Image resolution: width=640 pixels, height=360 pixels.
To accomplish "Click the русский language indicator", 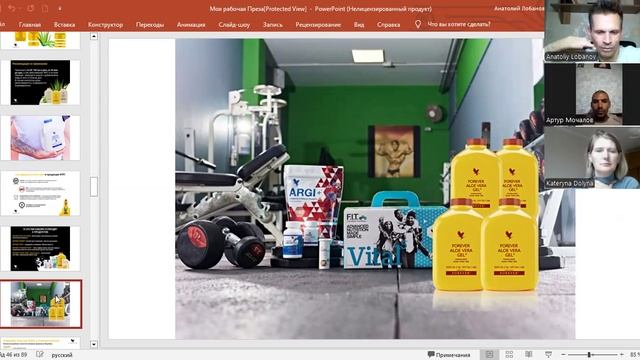I will click(x=62, y=355).
